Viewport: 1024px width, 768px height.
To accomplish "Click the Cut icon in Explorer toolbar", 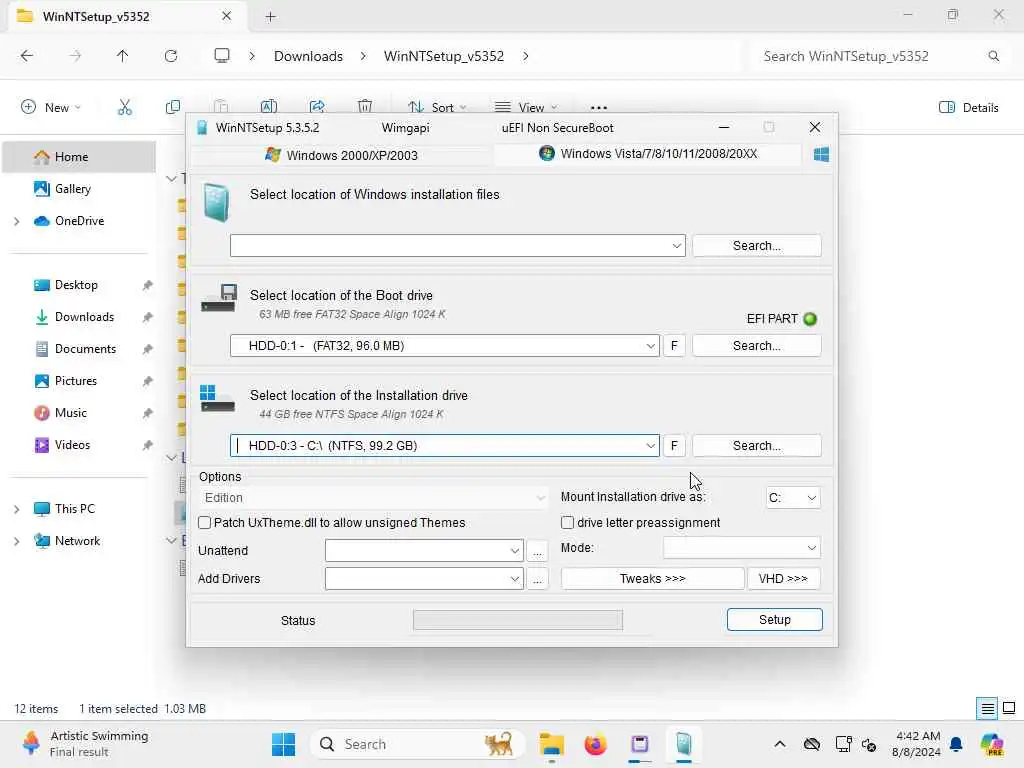I will [x=125, y=107].
